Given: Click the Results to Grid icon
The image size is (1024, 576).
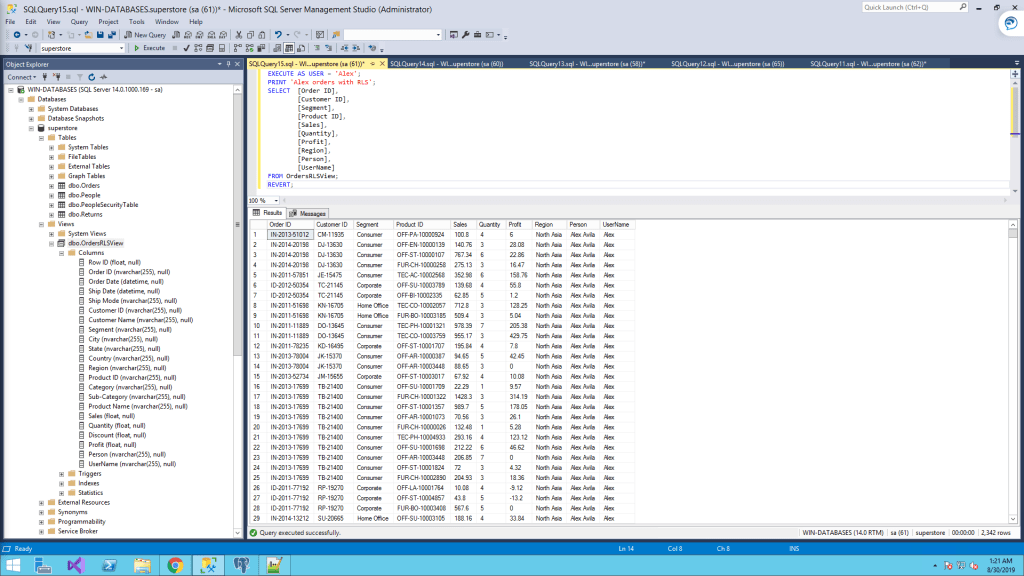Looking at the screenshot, I should [x=290, y=48].
